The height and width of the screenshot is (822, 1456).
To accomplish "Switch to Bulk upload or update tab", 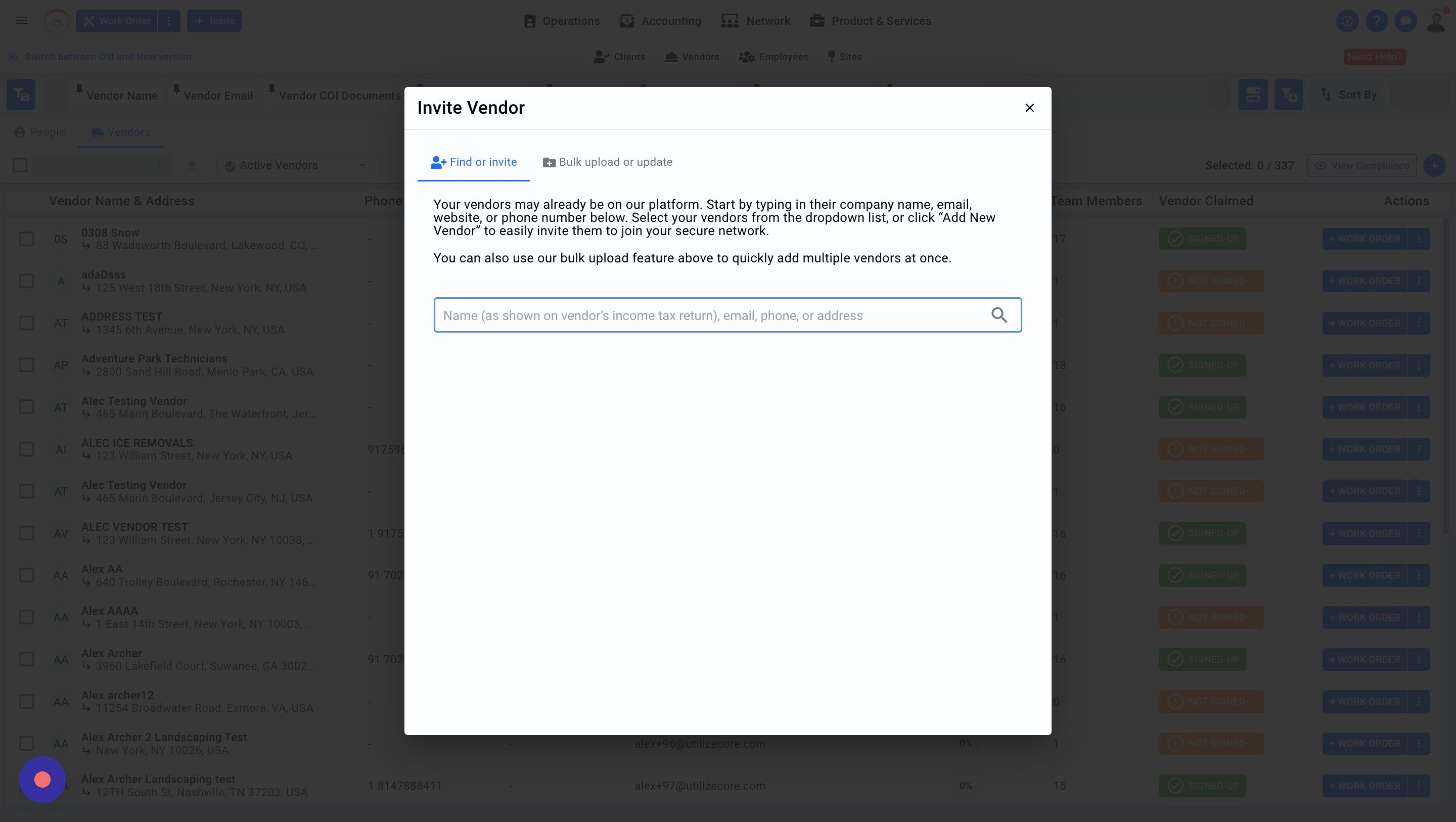I will tap(608, 162).
